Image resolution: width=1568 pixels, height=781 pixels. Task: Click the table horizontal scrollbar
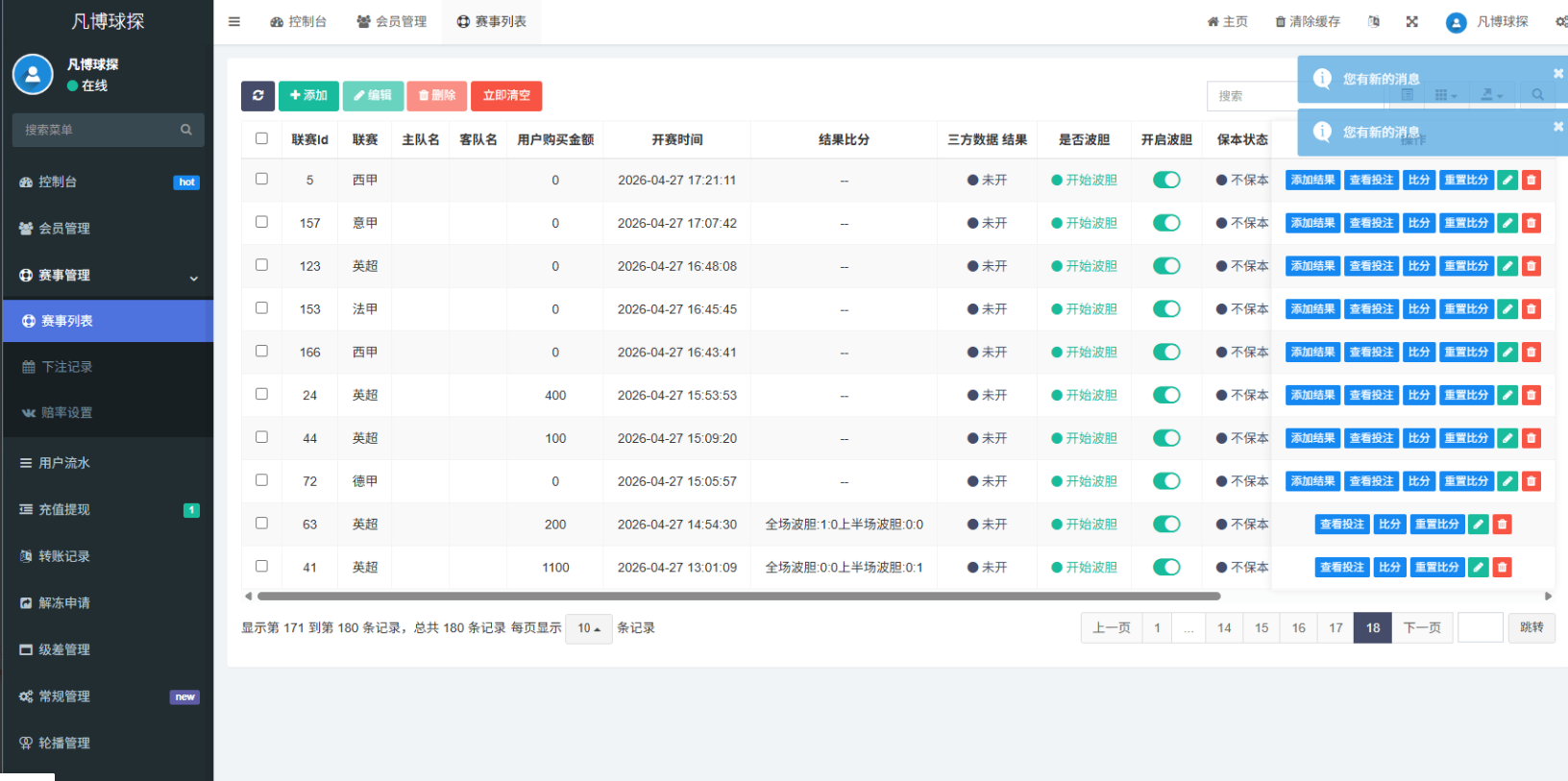(x=737, y=597)
